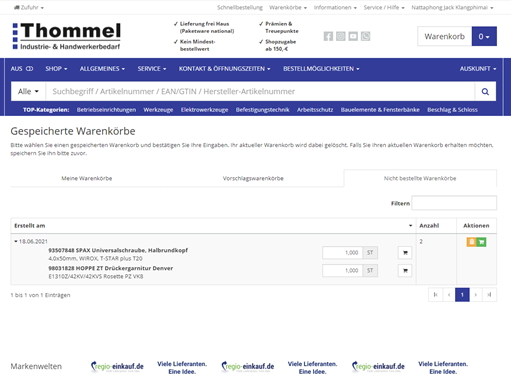Go to previous page of entries
This screenshot has height=381, width=511.
449,295
